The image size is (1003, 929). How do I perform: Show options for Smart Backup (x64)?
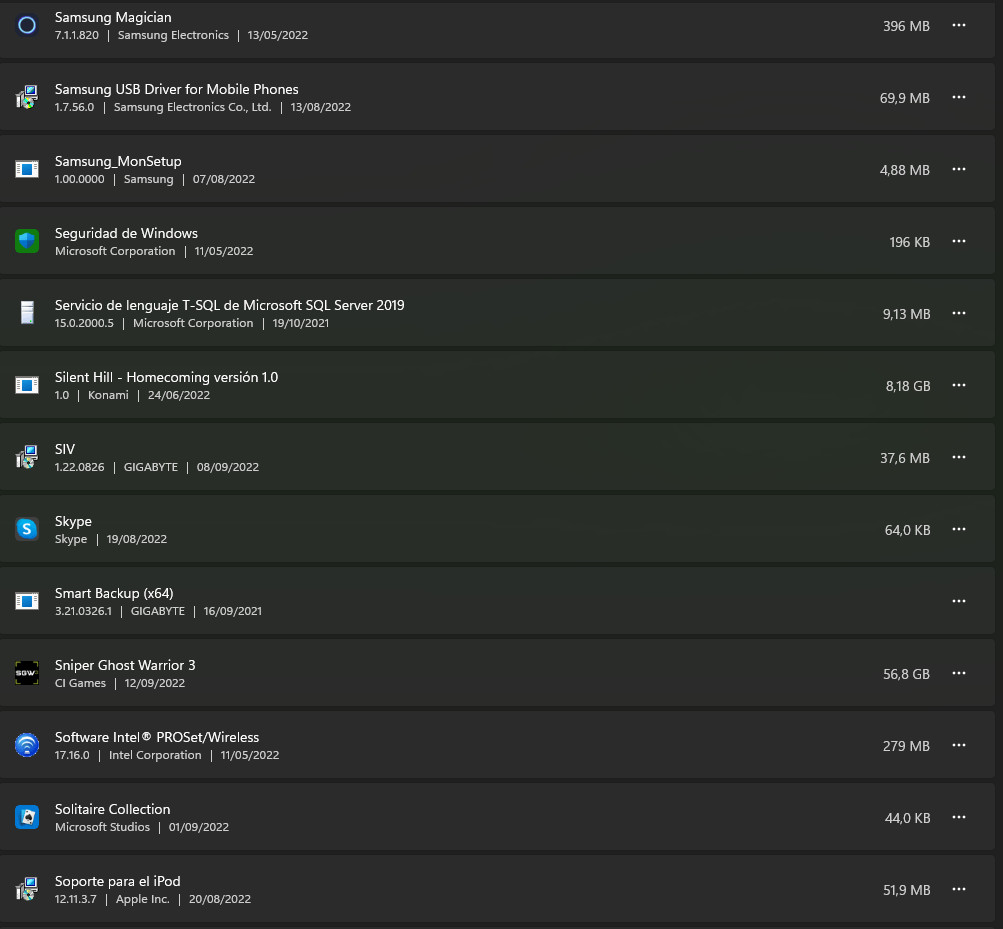pyautogui.click(x=959, y=601)
